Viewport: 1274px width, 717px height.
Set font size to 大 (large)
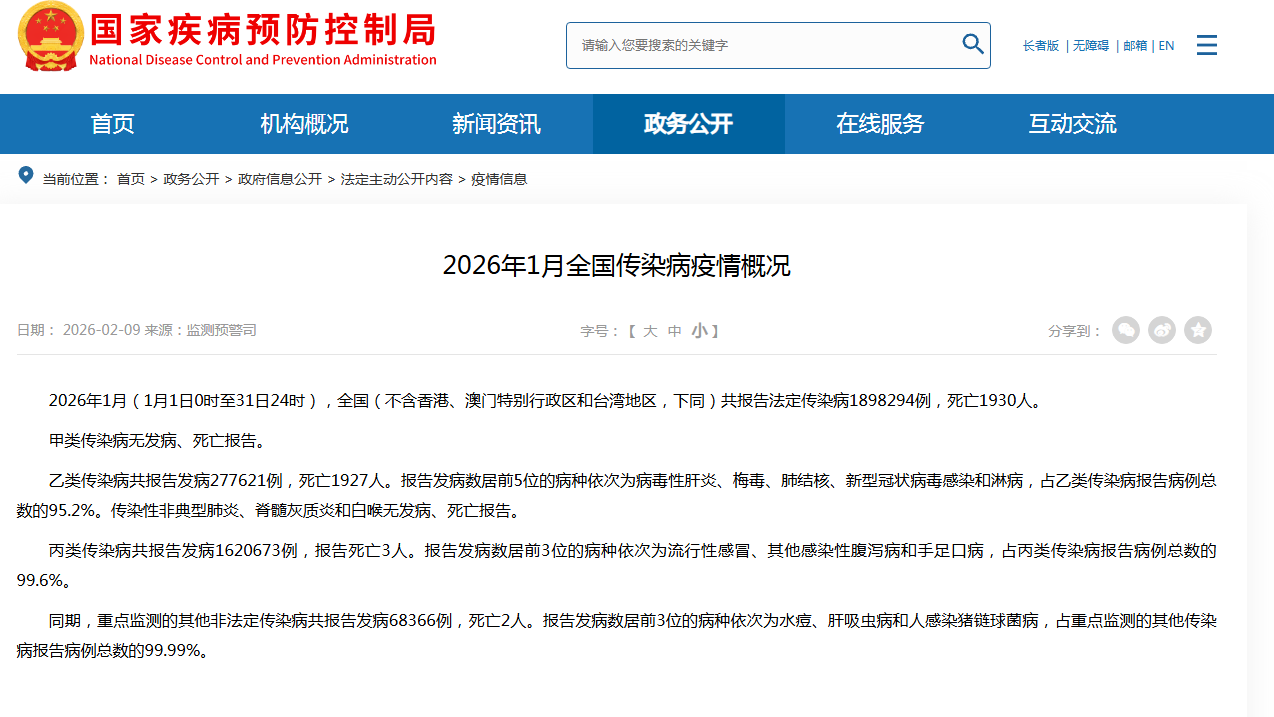pyautogui.click(x=650, y=331)
